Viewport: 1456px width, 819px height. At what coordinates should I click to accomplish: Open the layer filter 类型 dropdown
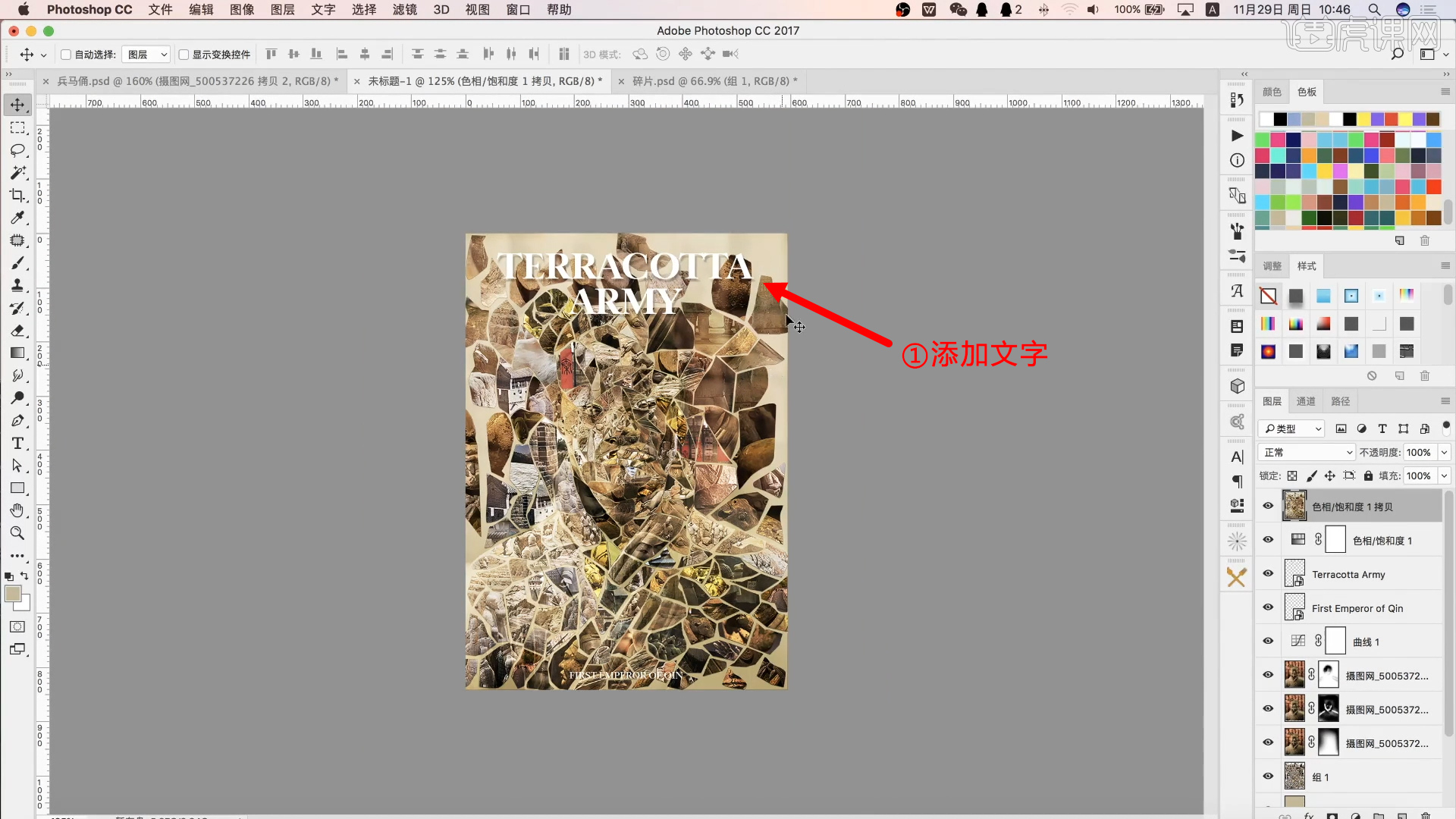pyautogui.click(x=1291, y=428)
